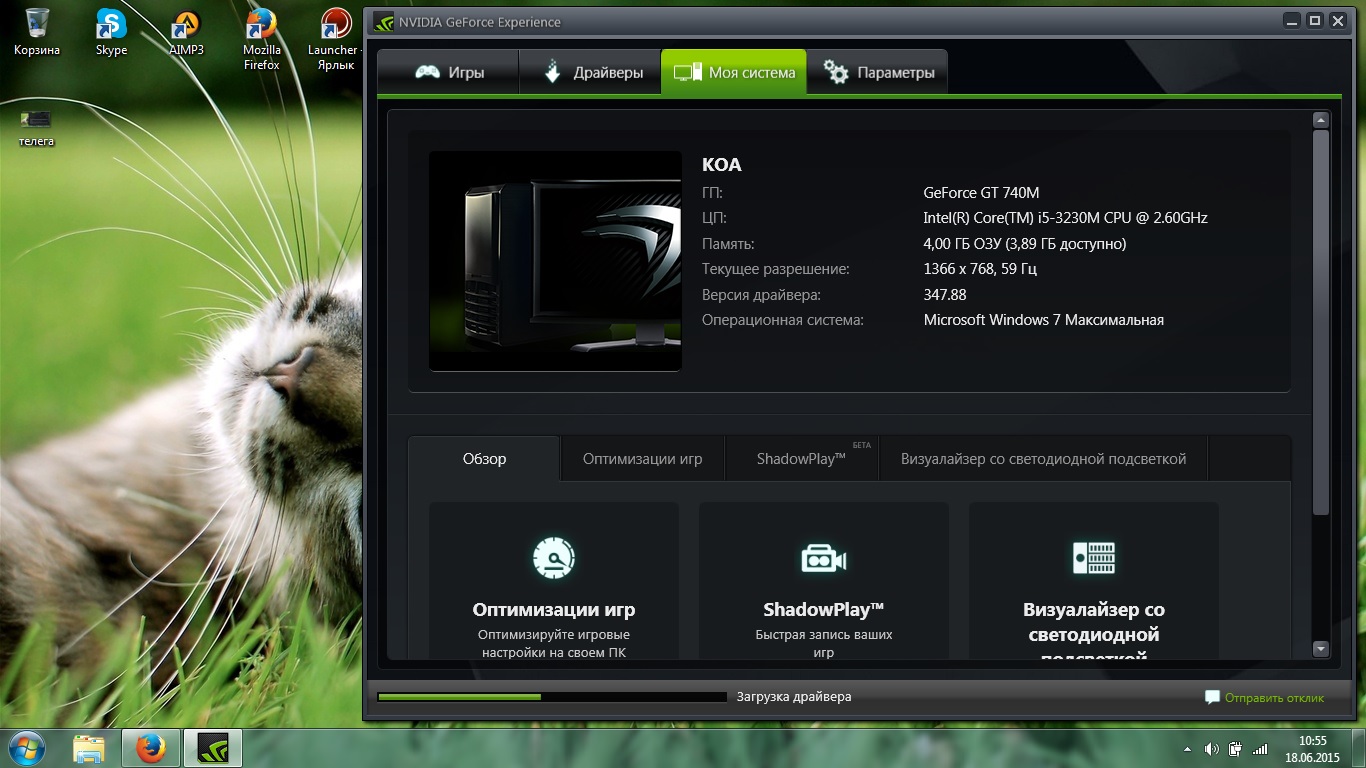Show hidden tray icons arrow

click(1187, 749)
